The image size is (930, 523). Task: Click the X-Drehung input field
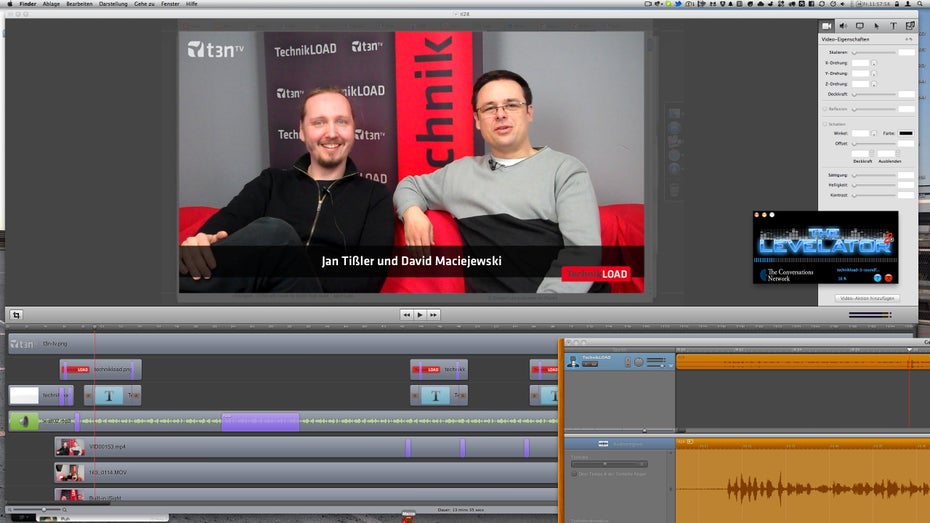860,63
